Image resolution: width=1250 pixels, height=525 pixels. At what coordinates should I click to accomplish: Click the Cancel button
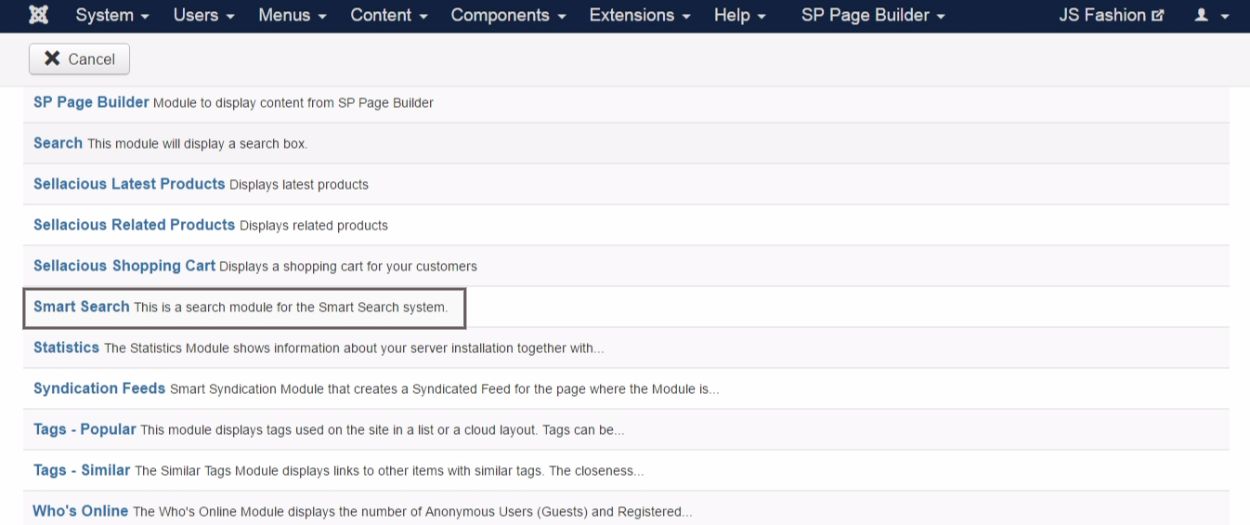[80, 59]
